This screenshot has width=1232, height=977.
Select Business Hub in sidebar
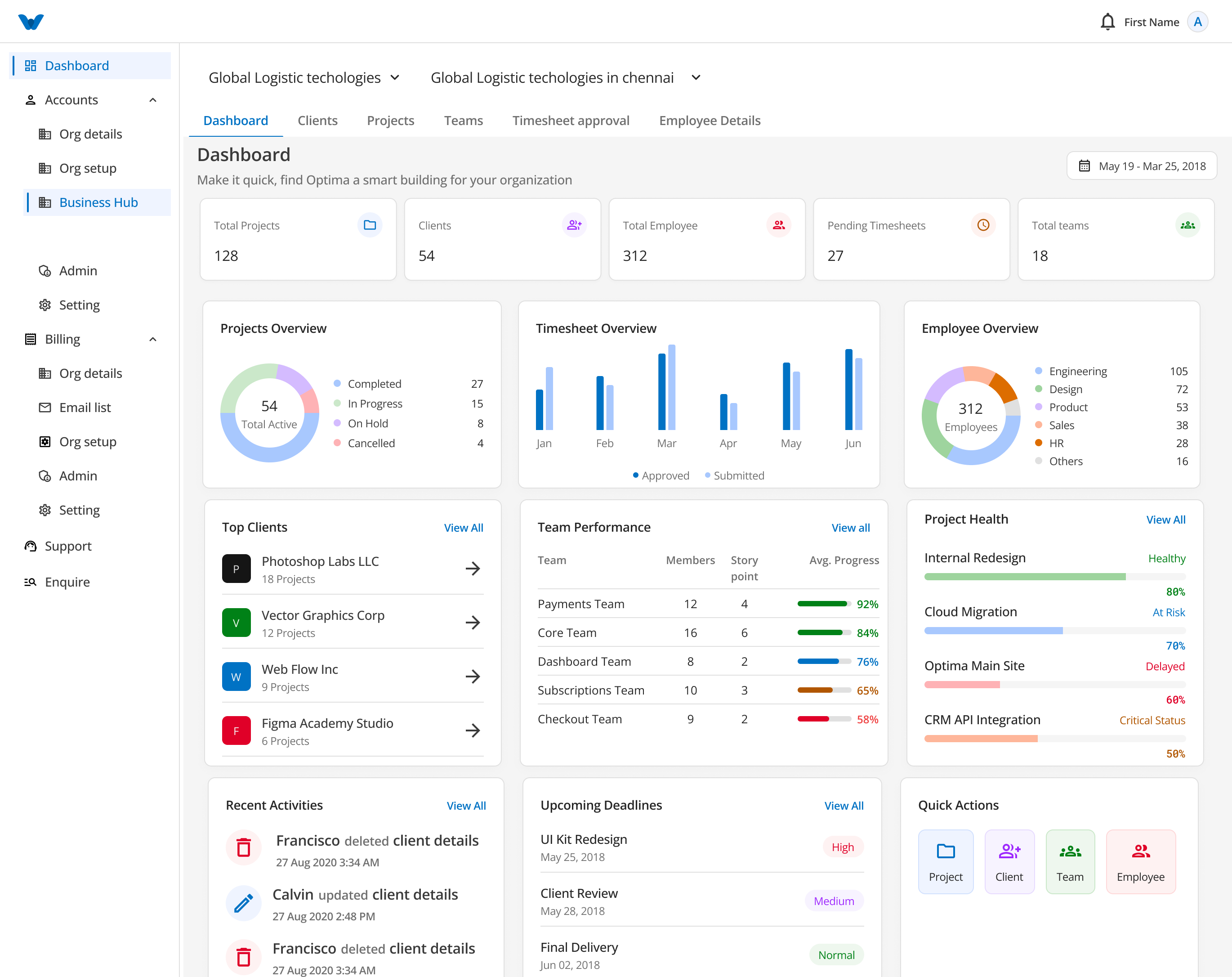point(98,202)
